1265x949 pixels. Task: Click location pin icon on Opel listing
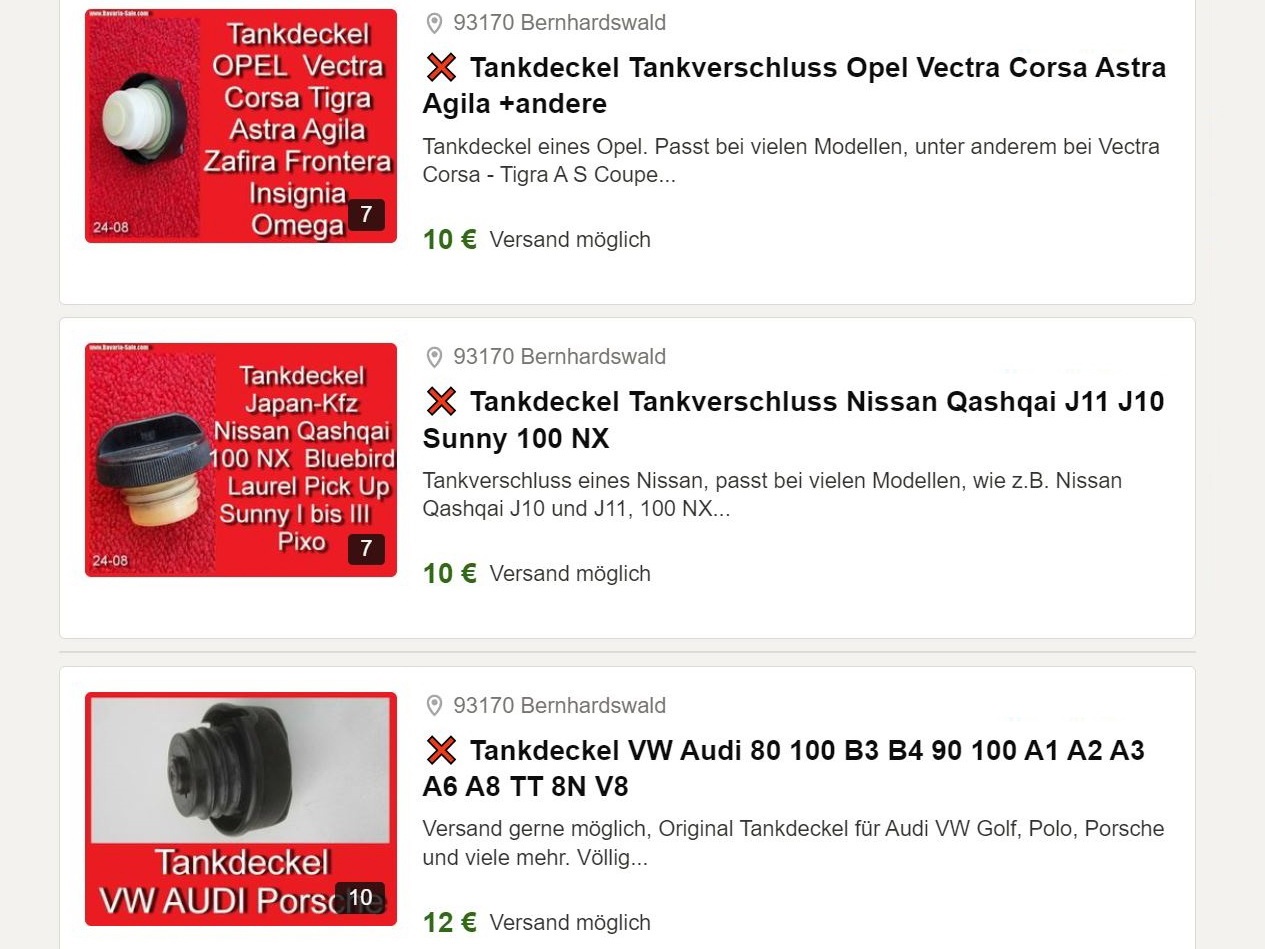pyautogui.click(x=434, y=23)
